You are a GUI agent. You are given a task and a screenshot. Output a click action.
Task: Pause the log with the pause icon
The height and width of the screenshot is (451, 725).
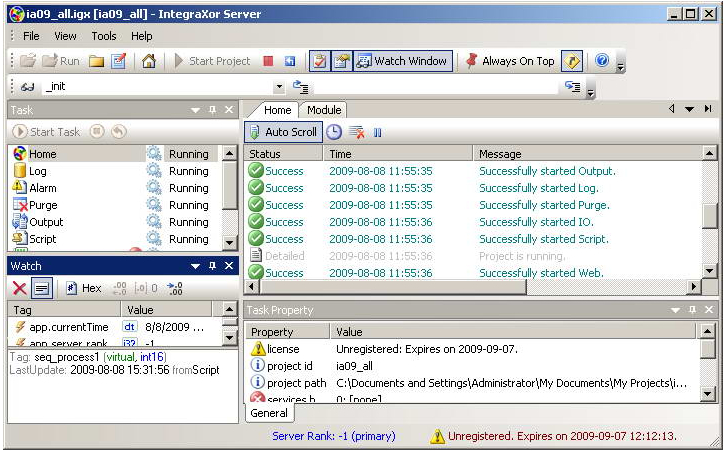(378, 132)
